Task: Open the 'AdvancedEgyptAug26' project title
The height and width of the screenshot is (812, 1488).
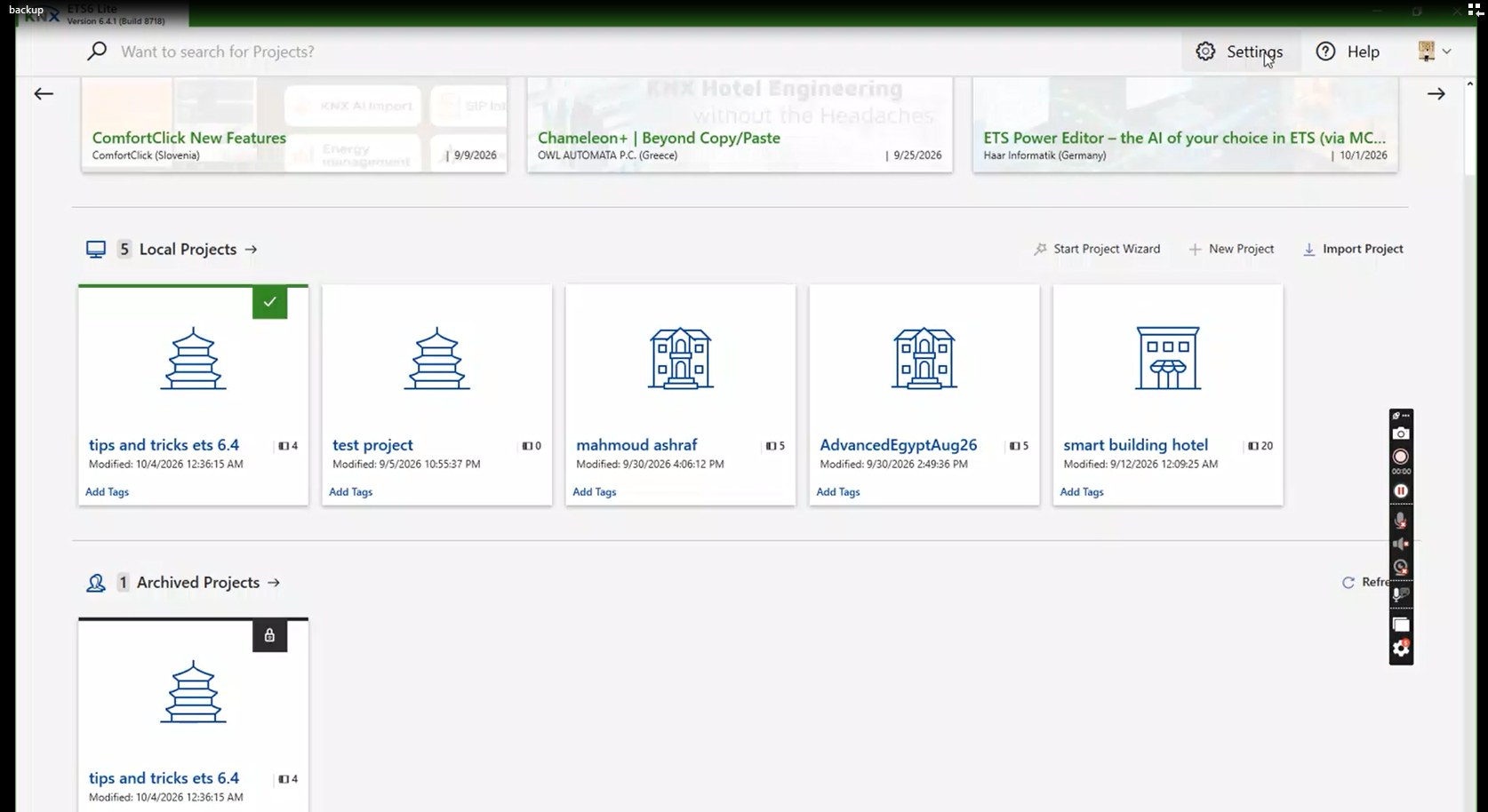Action: [x=898, y=445]
